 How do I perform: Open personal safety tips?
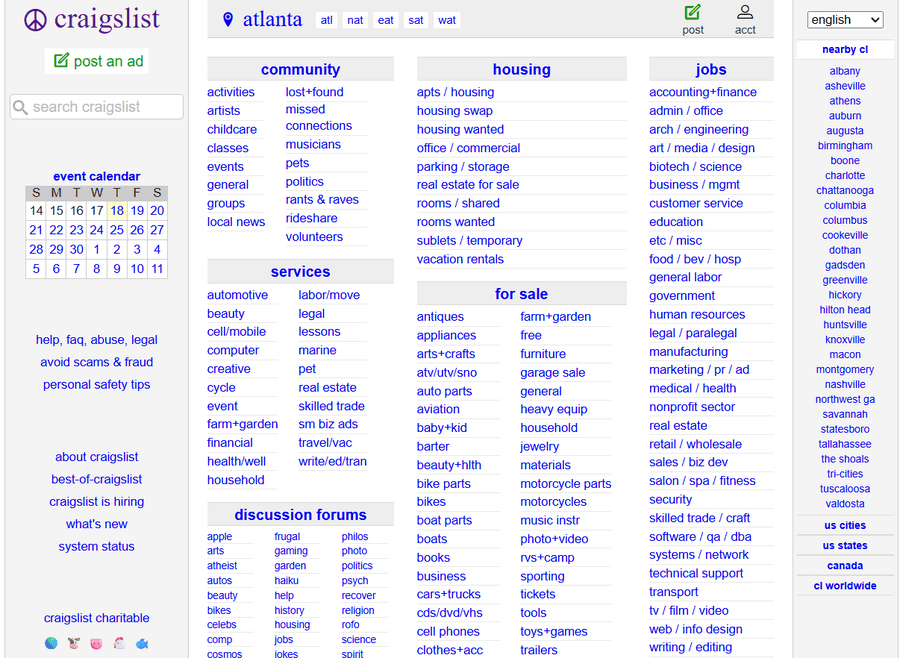click(96, 385)
